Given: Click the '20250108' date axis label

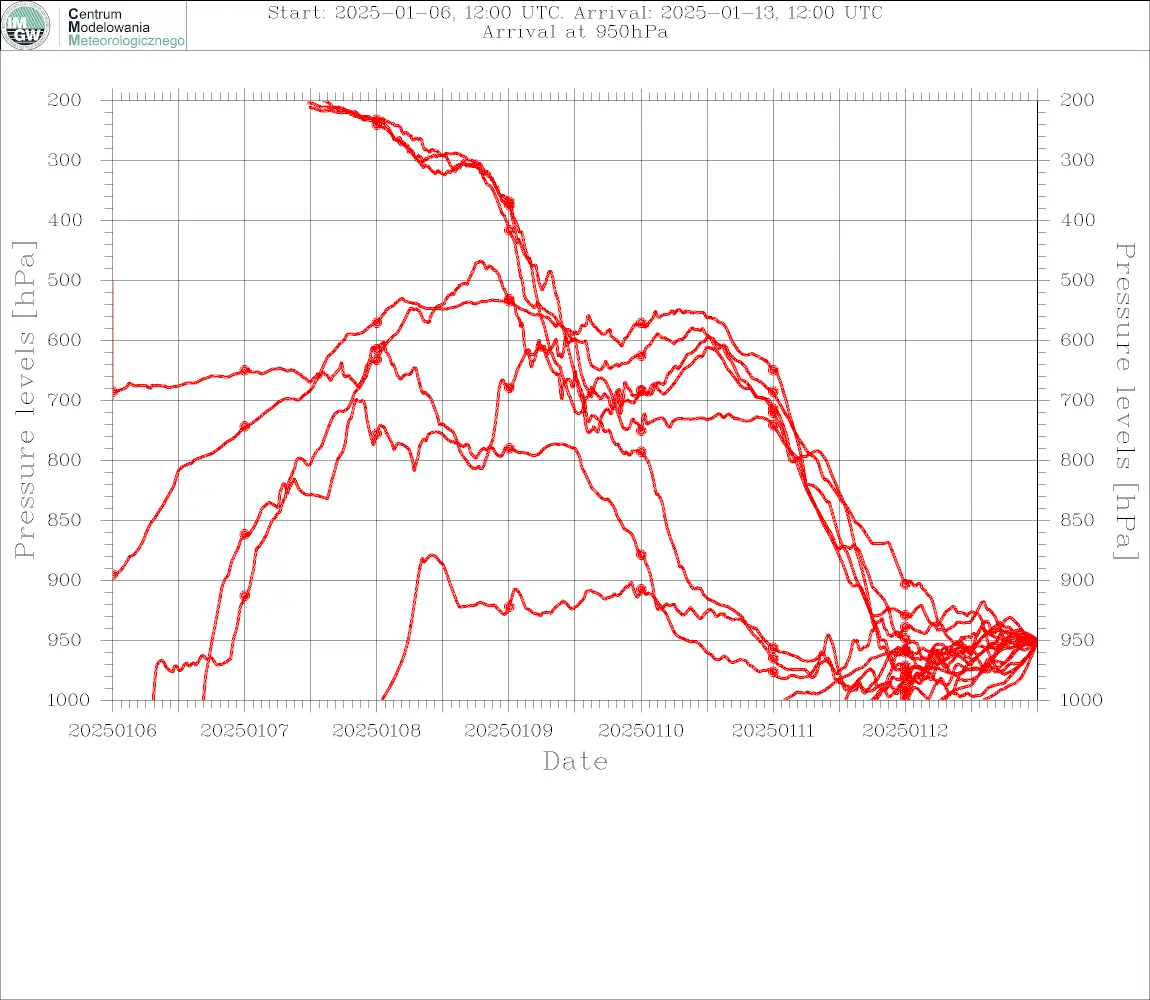Looking at the screenshot, I should (x=376, y=731).
